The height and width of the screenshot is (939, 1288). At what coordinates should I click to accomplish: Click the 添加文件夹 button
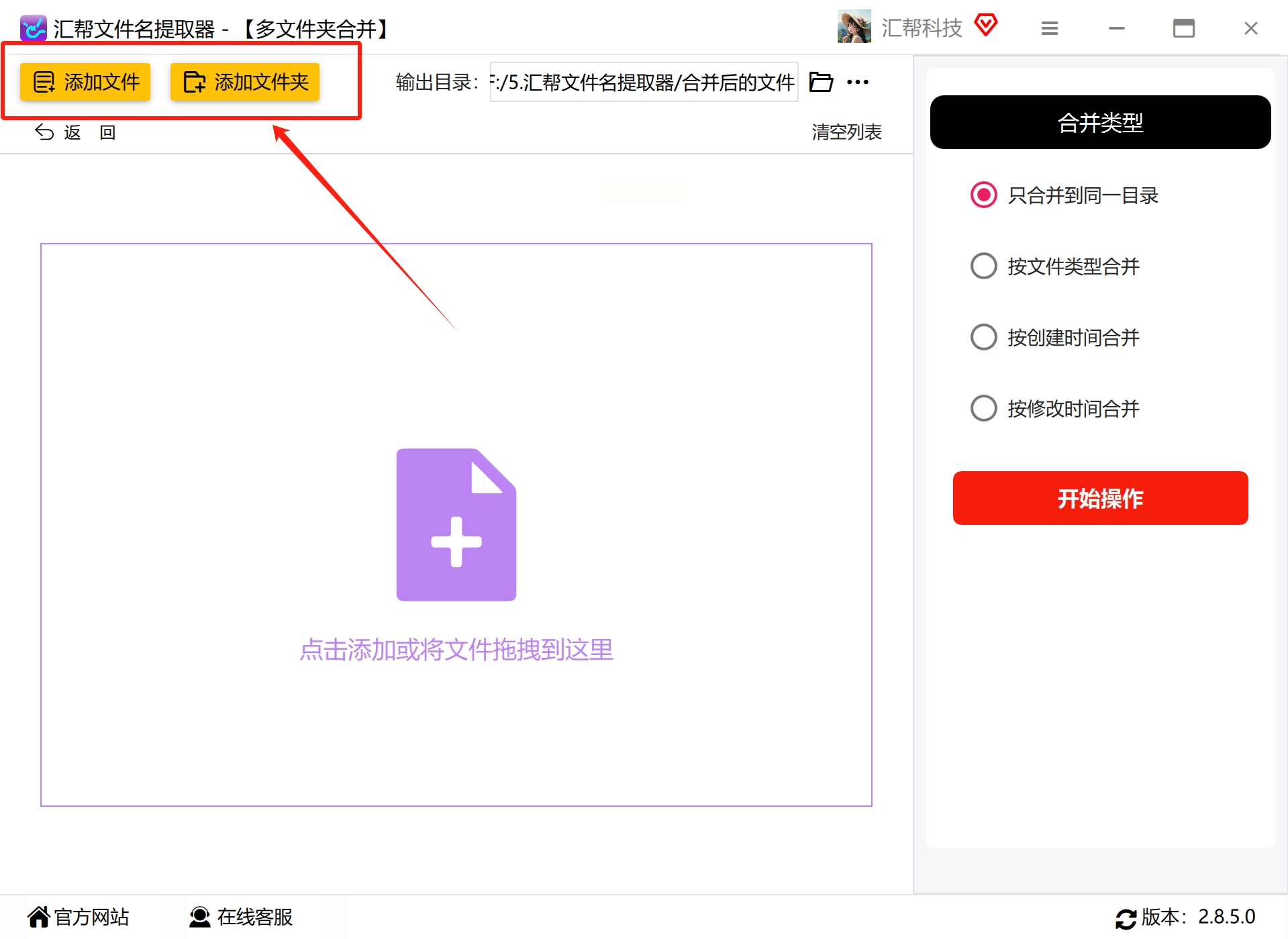point(245,82)
